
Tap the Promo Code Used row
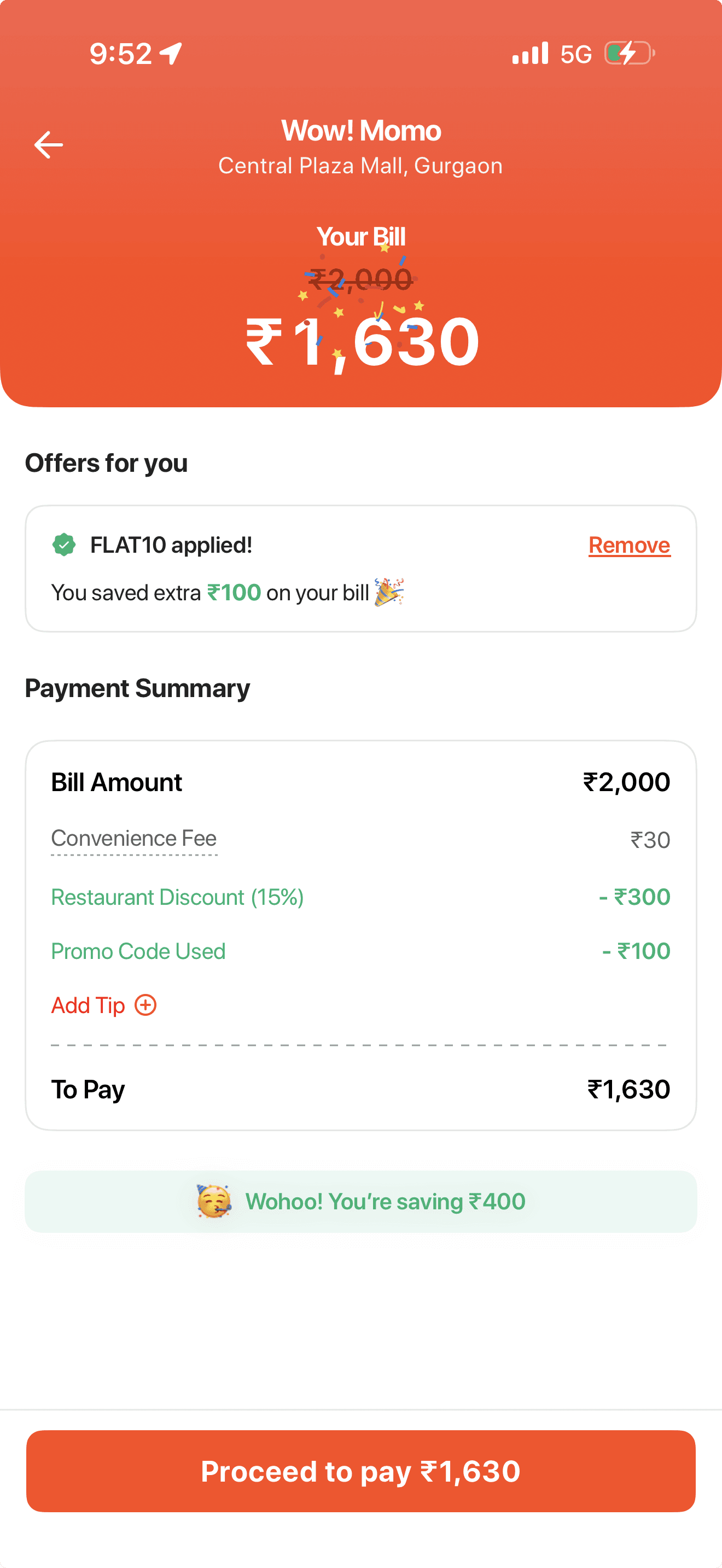[x=361, y=951]
